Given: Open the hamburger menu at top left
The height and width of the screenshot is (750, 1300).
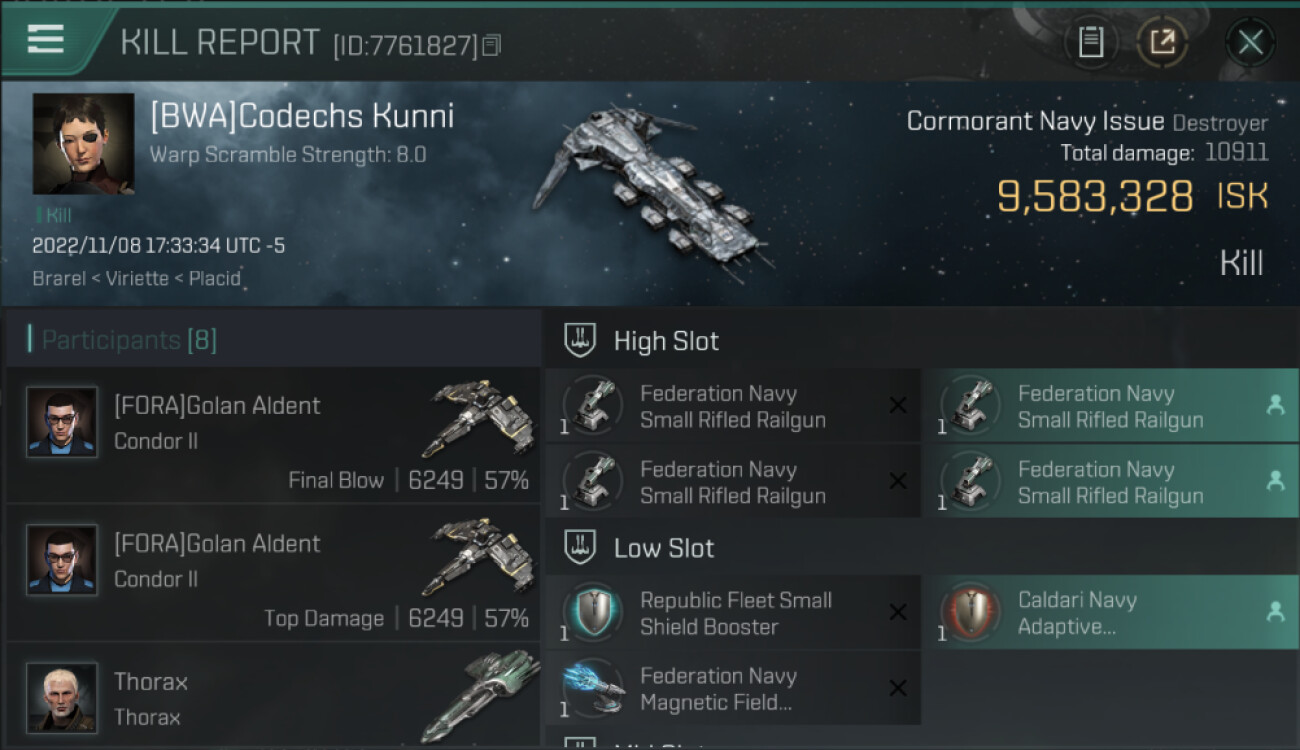Looking at the screenshot, I should point(46,40).
